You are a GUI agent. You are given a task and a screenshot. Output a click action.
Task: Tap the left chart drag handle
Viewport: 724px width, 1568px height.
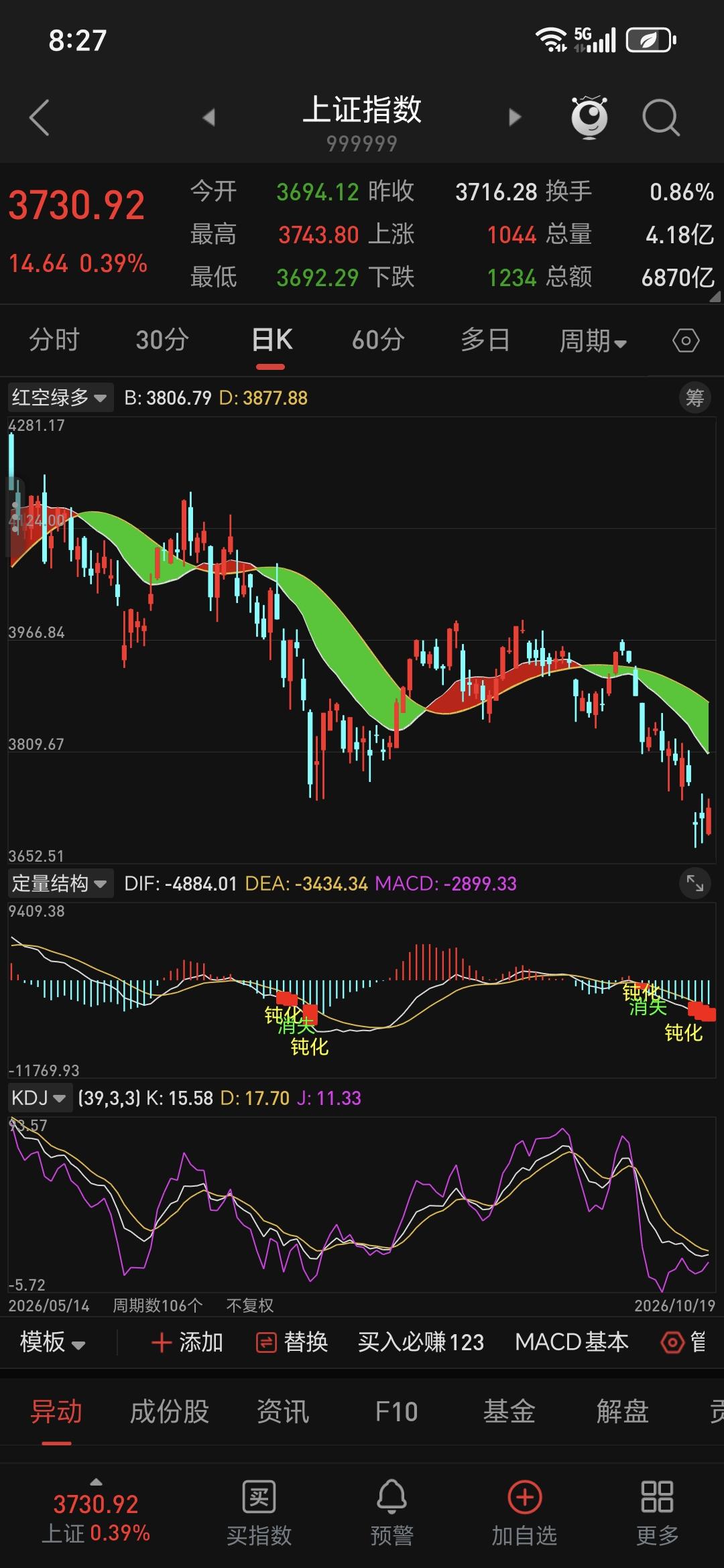click(15, 517)
